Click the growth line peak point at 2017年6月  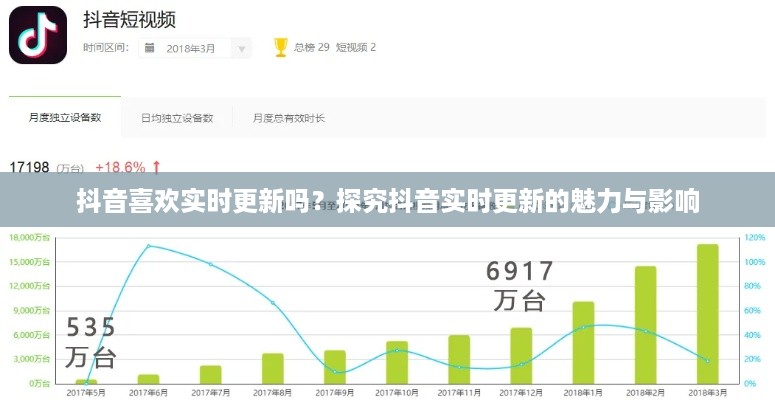pos(148,245)
